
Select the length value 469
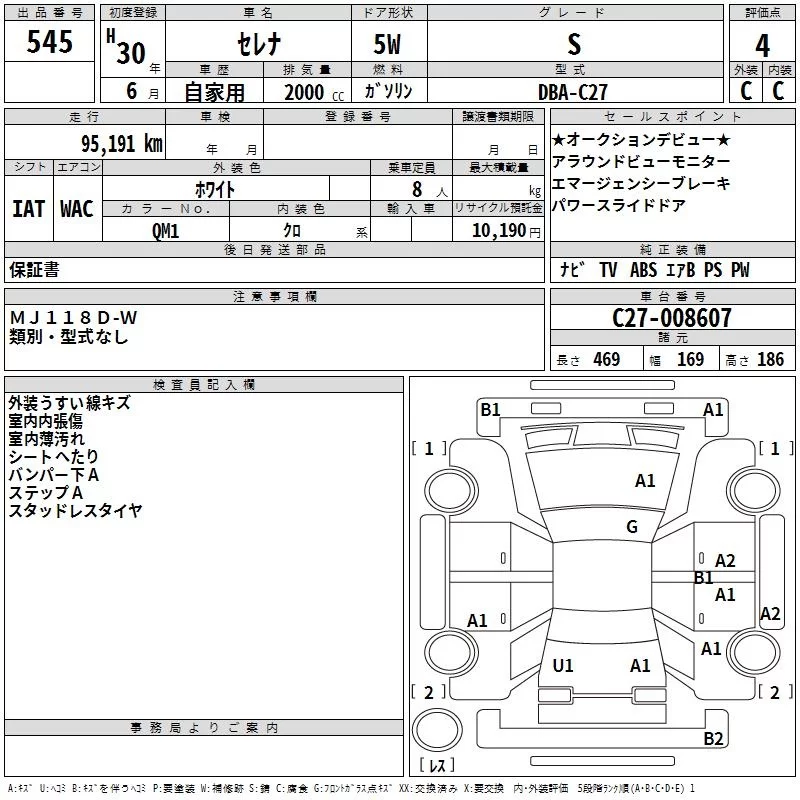(607, 359)
